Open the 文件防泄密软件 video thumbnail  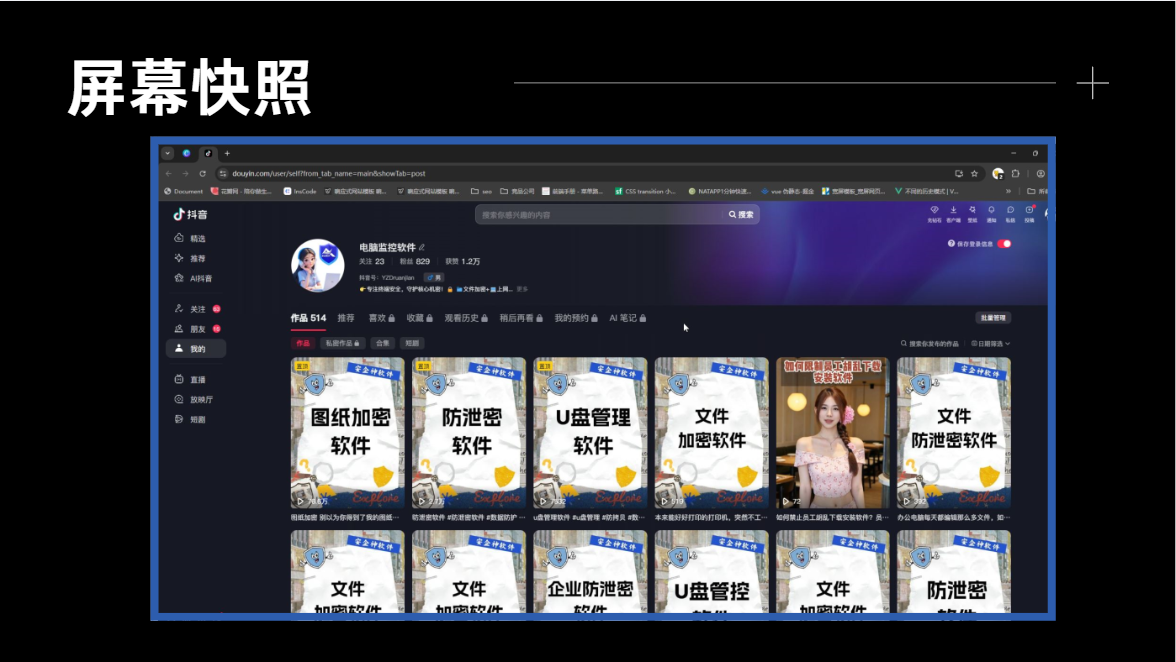(954, 433)
